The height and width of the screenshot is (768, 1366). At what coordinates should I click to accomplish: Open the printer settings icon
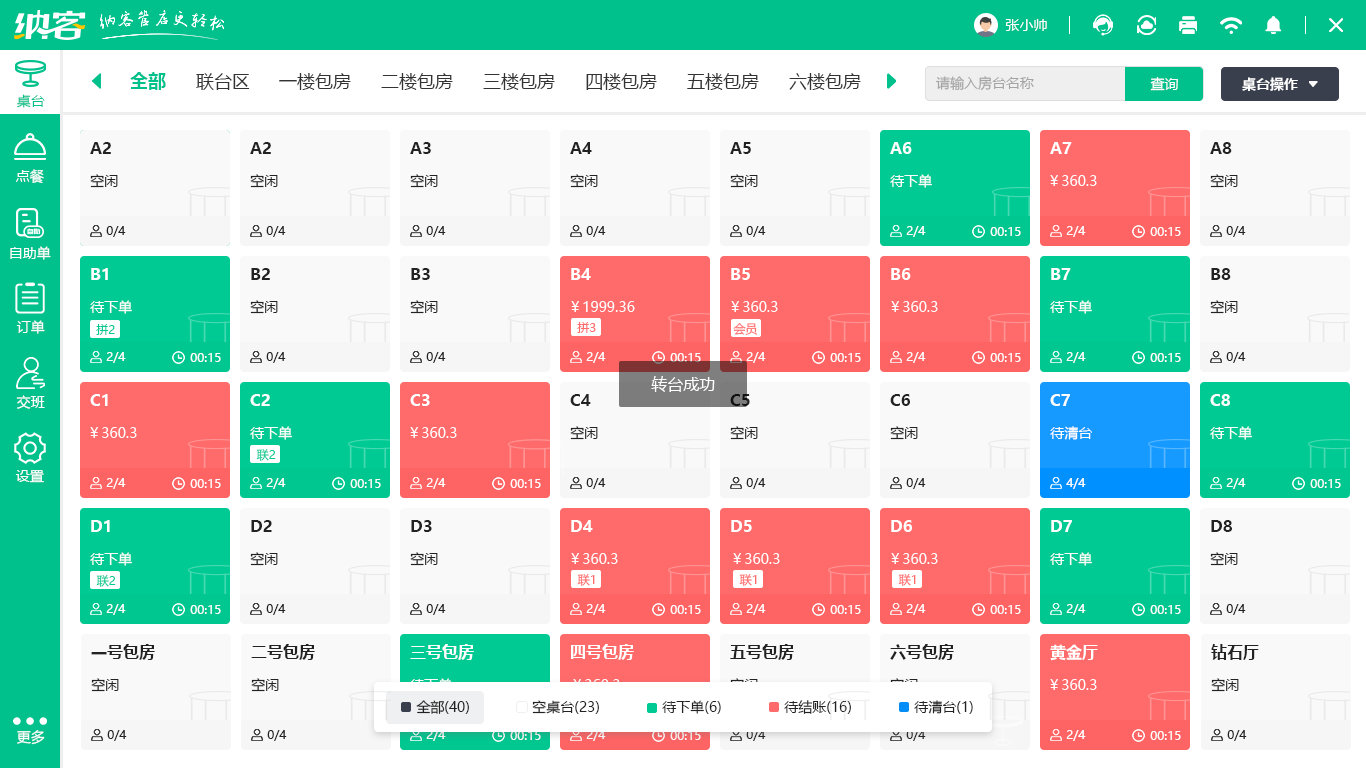pyautogui.click(x=1188, y=25)
